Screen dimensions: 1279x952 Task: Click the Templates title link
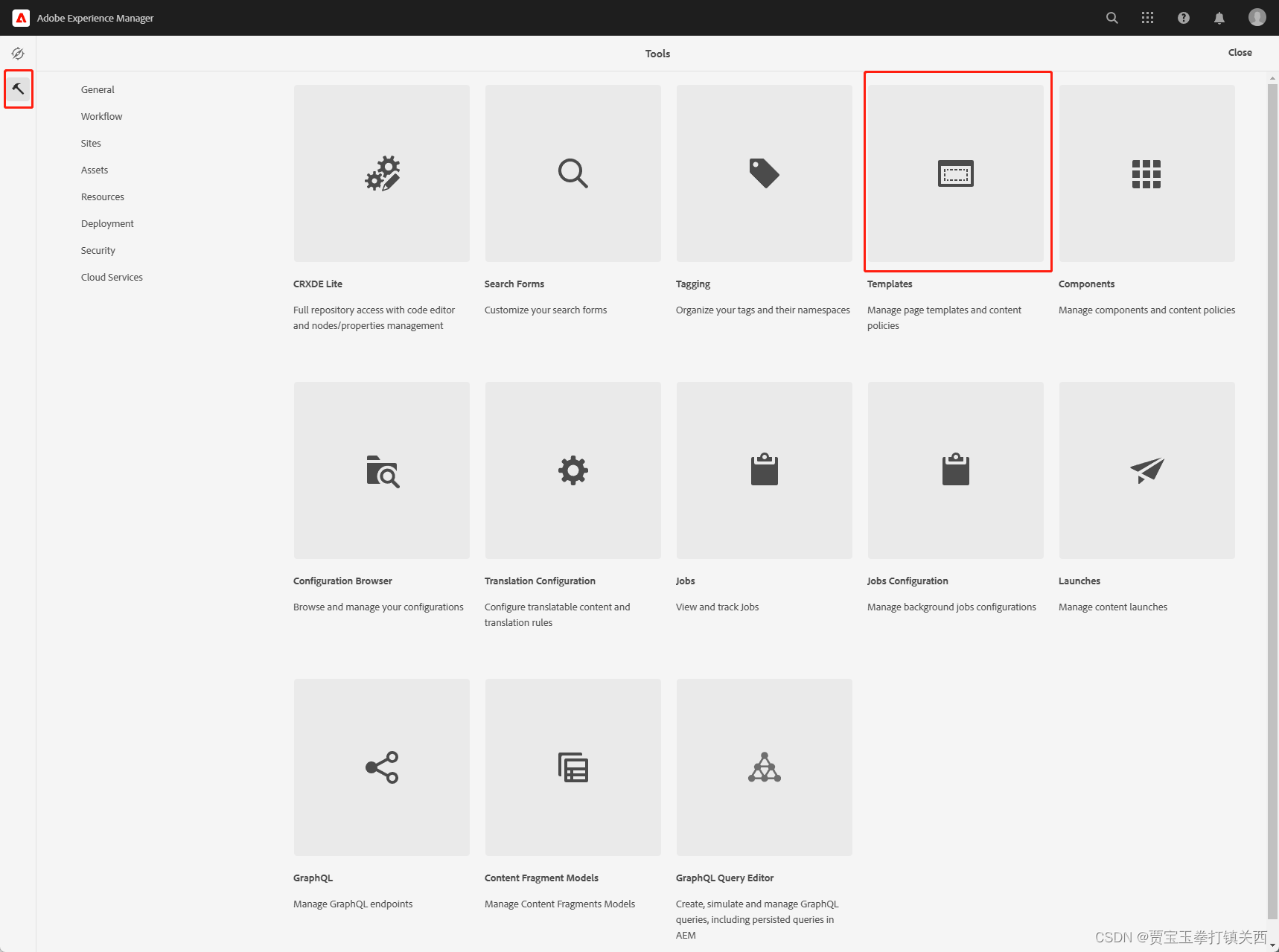[890, 284]
